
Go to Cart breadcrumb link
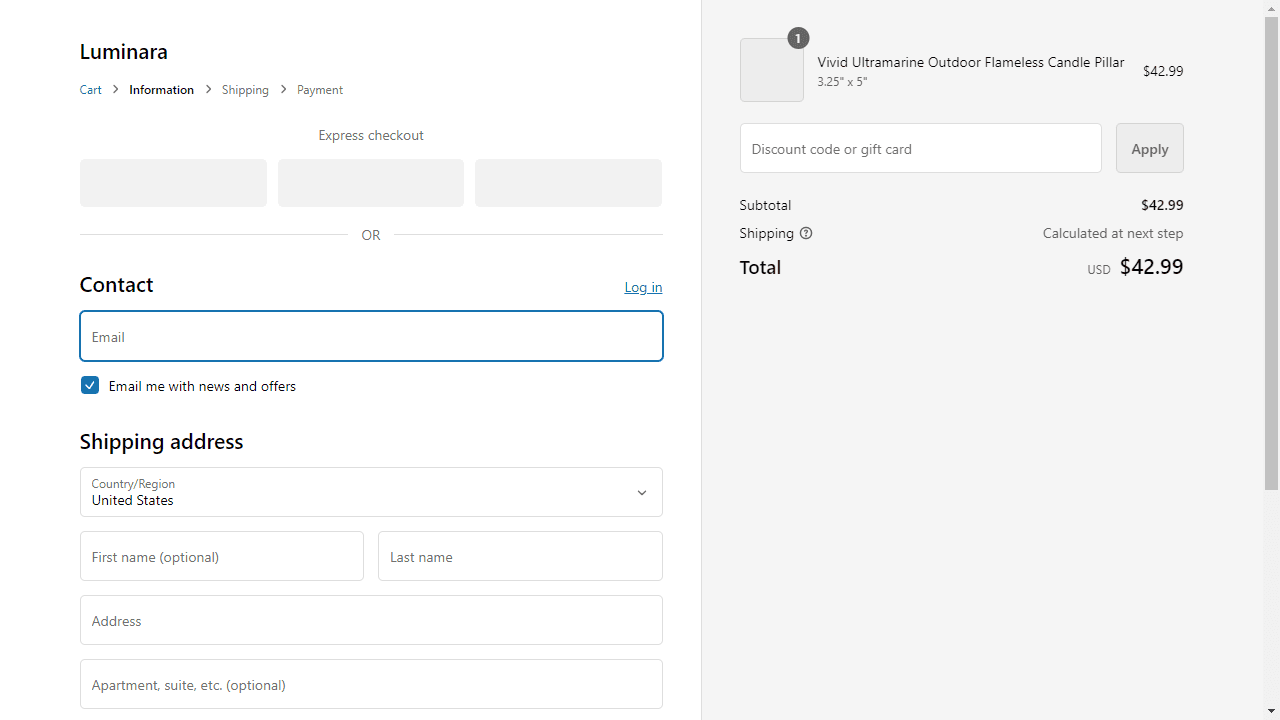point(91,90)
